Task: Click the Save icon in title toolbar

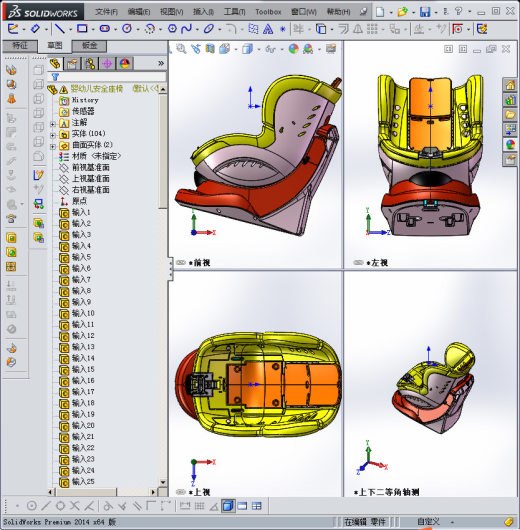Action: (x=425, y=12)
